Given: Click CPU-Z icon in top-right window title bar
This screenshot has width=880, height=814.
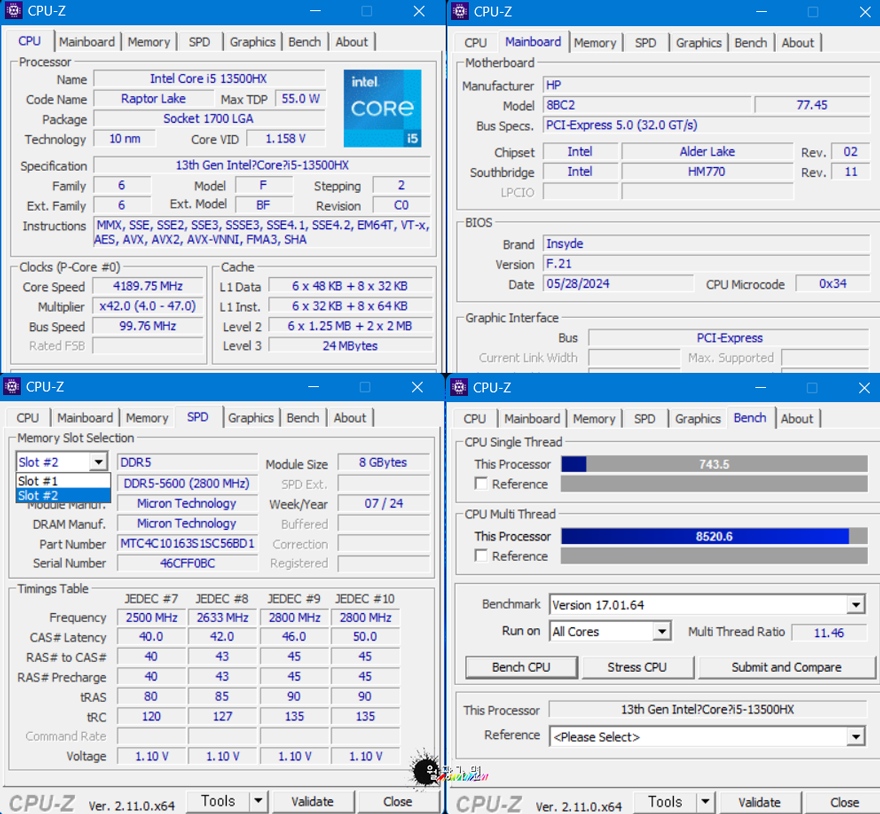Looking at the screenshot, I should [x=460, y=12].
